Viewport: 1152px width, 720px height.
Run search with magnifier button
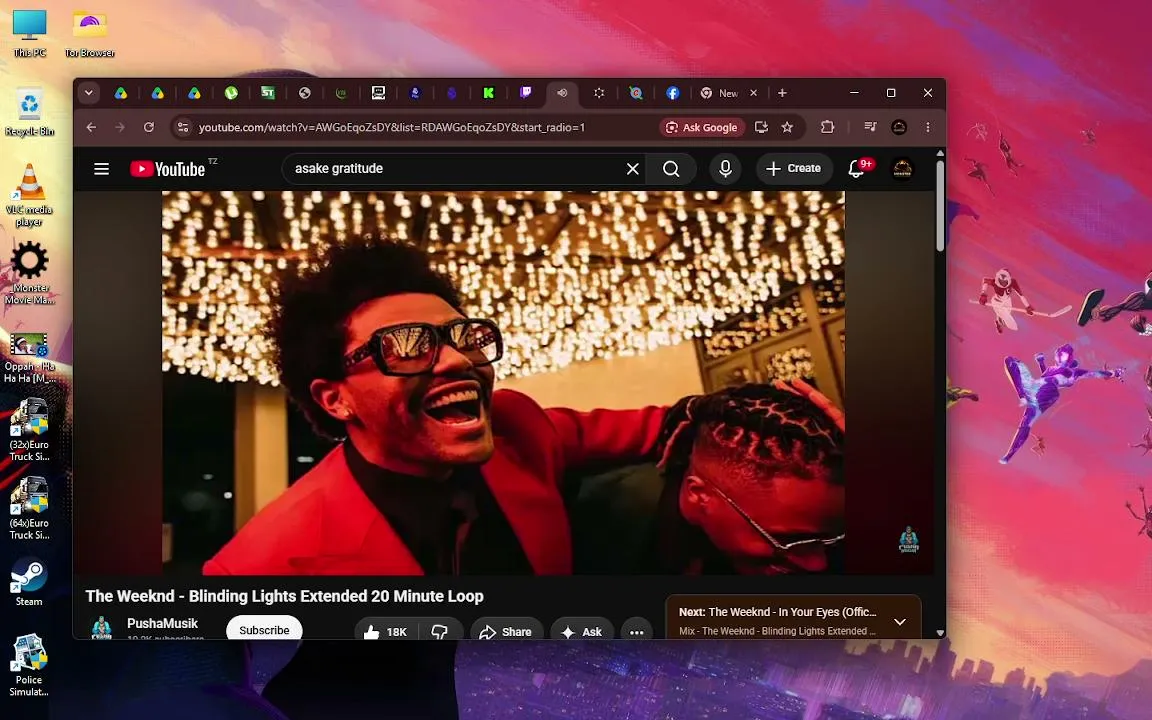[671, 169]
